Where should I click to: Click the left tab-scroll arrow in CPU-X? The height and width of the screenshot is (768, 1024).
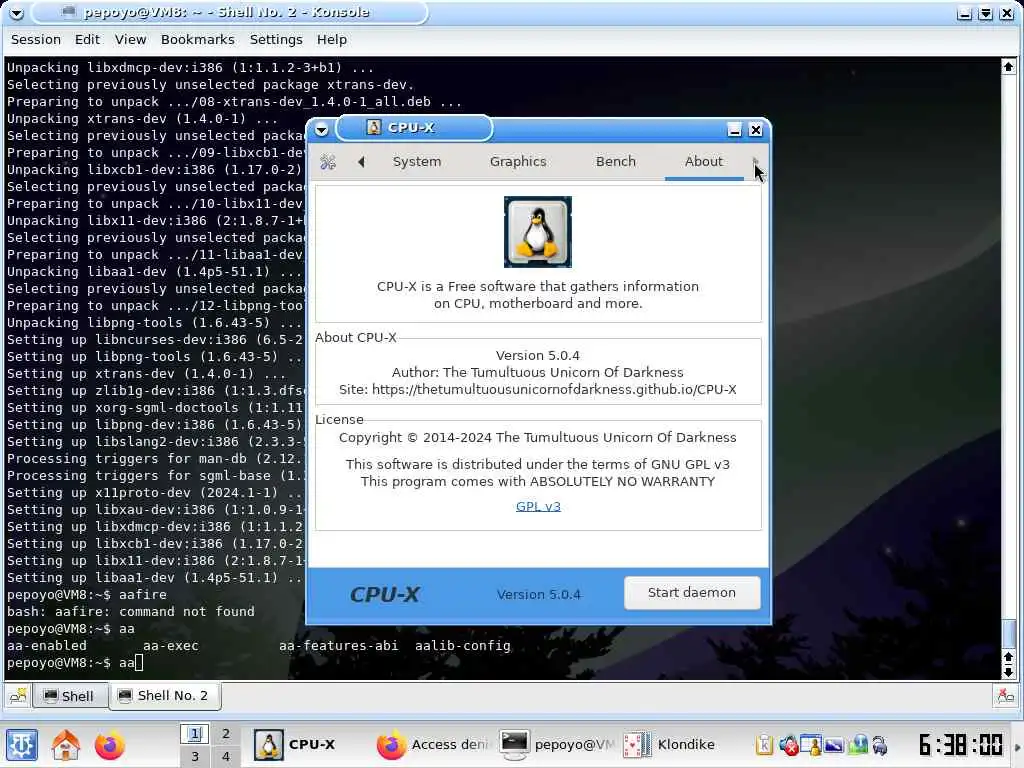click(x=361, y=161)
